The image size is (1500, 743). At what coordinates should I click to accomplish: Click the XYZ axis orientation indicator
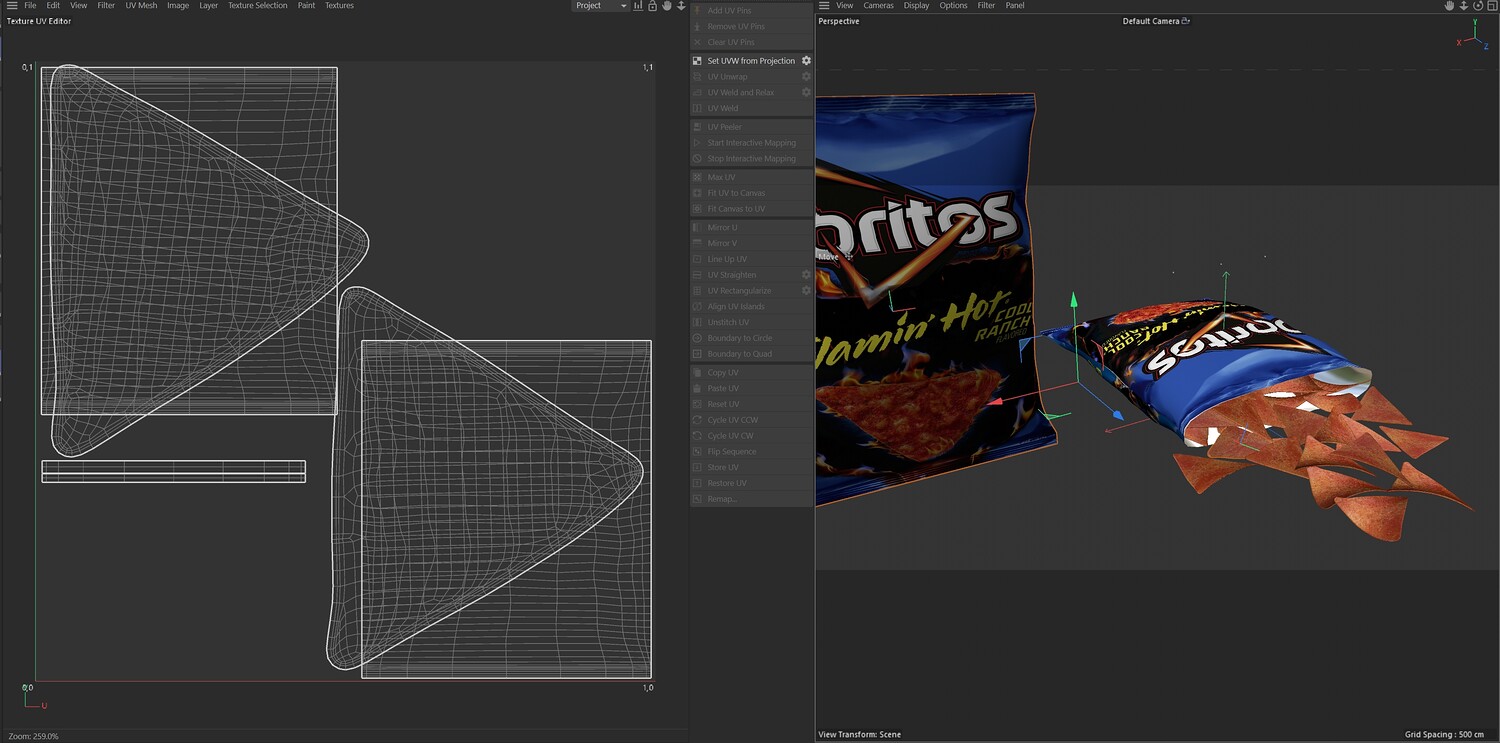click(x=1474, y=36)
